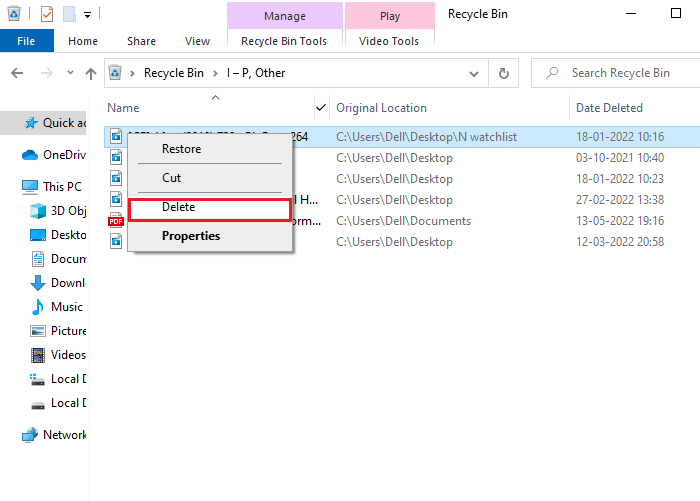Sort by Original Location column header
The width and height of the screenshot is (700, 501).
click(381, 108)
